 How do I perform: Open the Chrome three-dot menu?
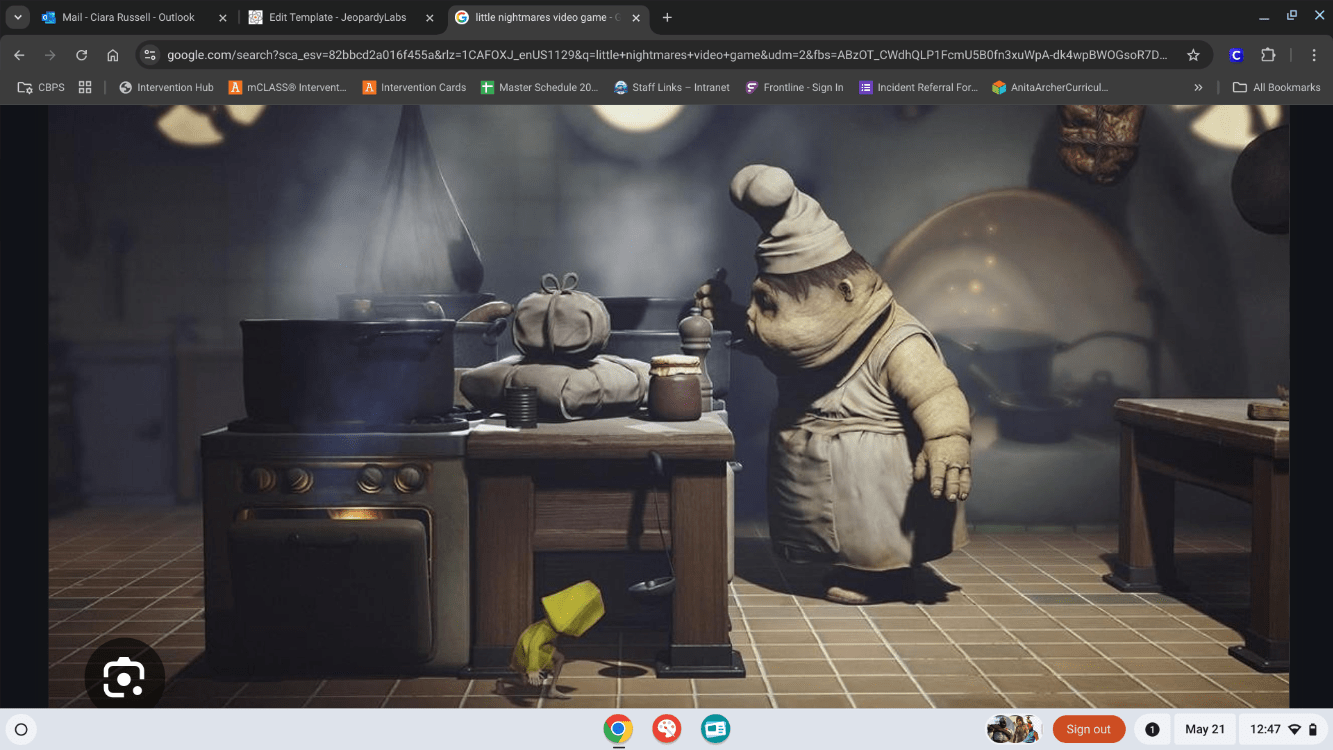tap(1314, 55)
